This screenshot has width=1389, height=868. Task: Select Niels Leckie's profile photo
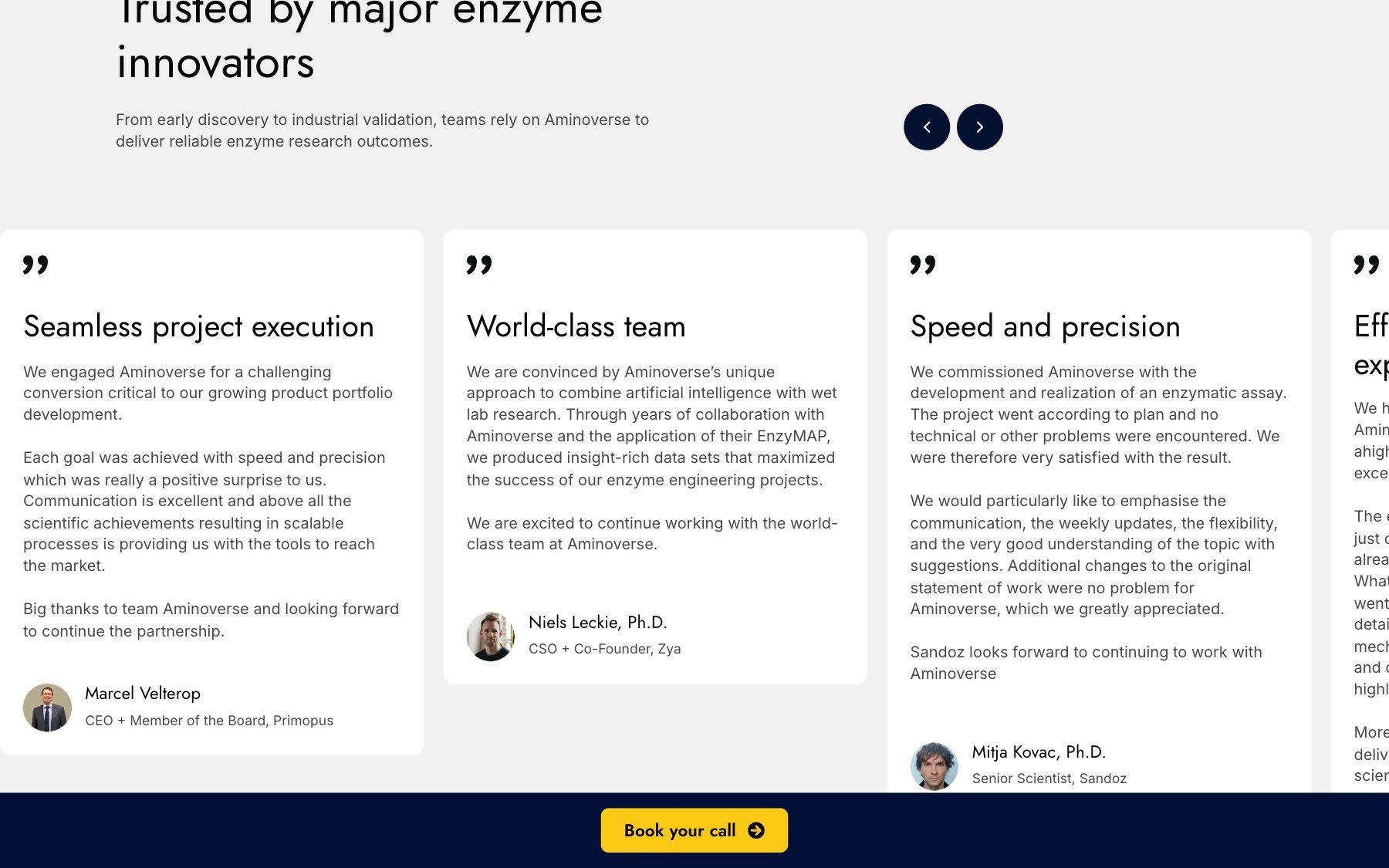click(x=491, y=637)
